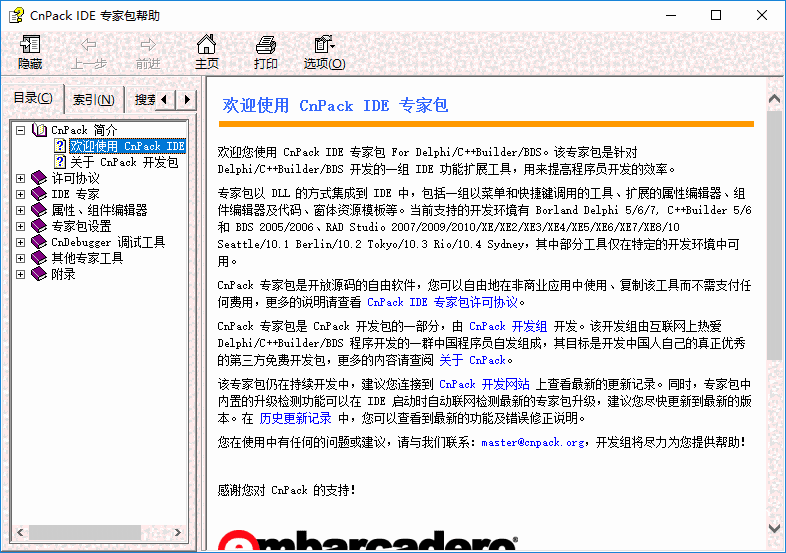
Task: Click the 前进 forward arrow icon
Action: [x=148, y=45]
